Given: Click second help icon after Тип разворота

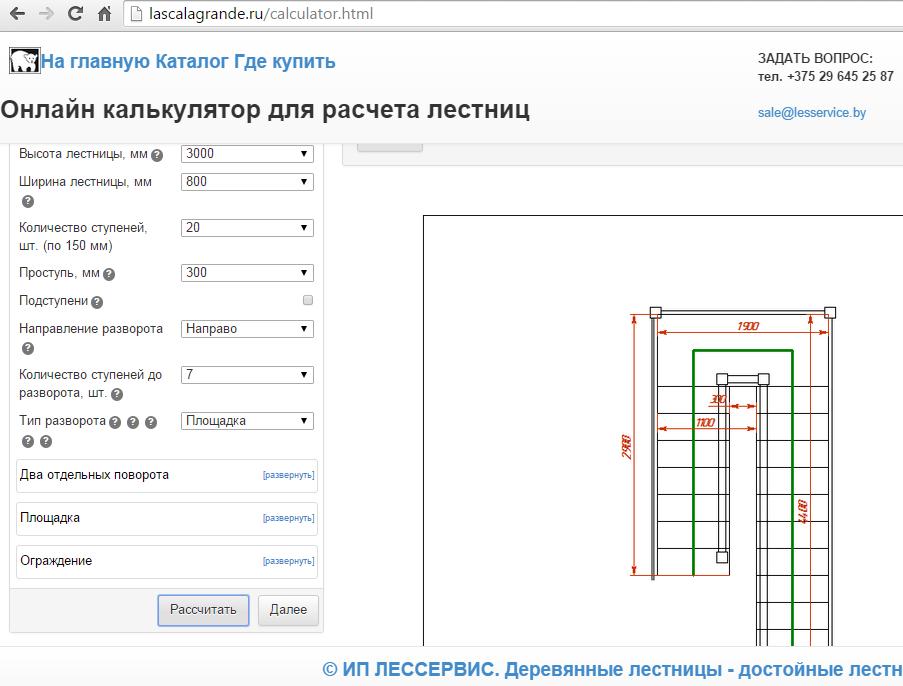Looking at the screenshot, I should coord(133,422).
